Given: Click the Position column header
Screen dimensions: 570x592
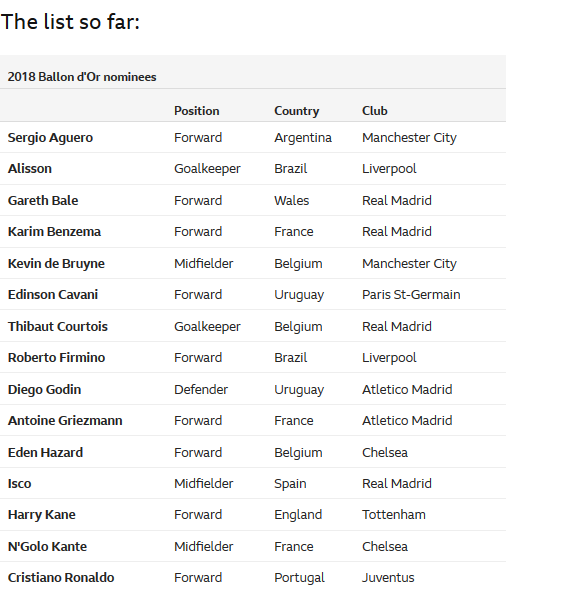Looking at the screenshot, I should tap(196, 111).
